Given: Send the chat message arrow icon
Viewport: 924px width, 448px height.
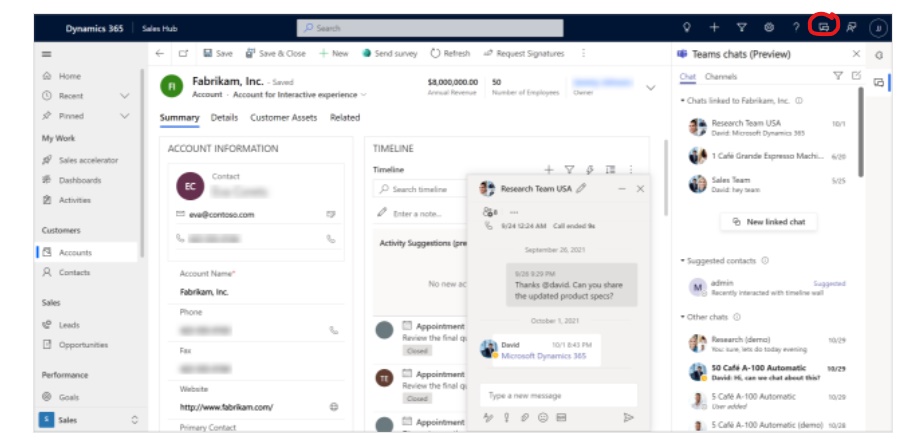Looking at the screenshot, I should pos(628,417).
